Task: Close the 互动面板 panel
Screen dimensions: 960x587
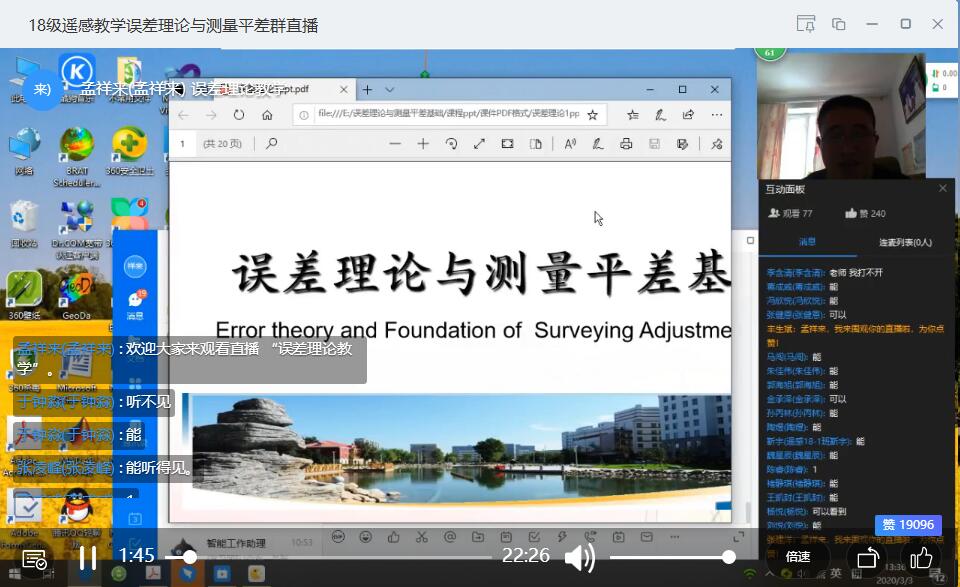Action: tap(942, 188)
